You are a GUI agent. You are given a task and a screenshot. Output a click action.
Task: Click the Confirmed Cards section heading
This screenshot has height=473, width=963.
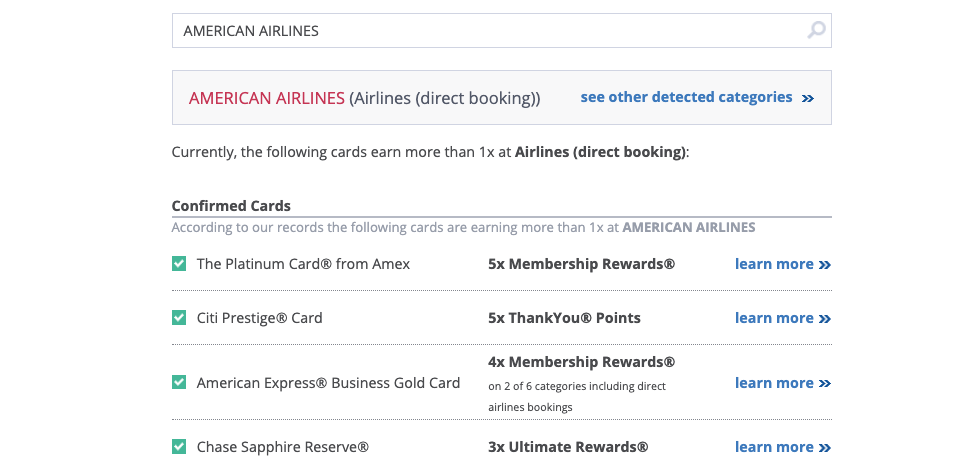coord(231,206)
